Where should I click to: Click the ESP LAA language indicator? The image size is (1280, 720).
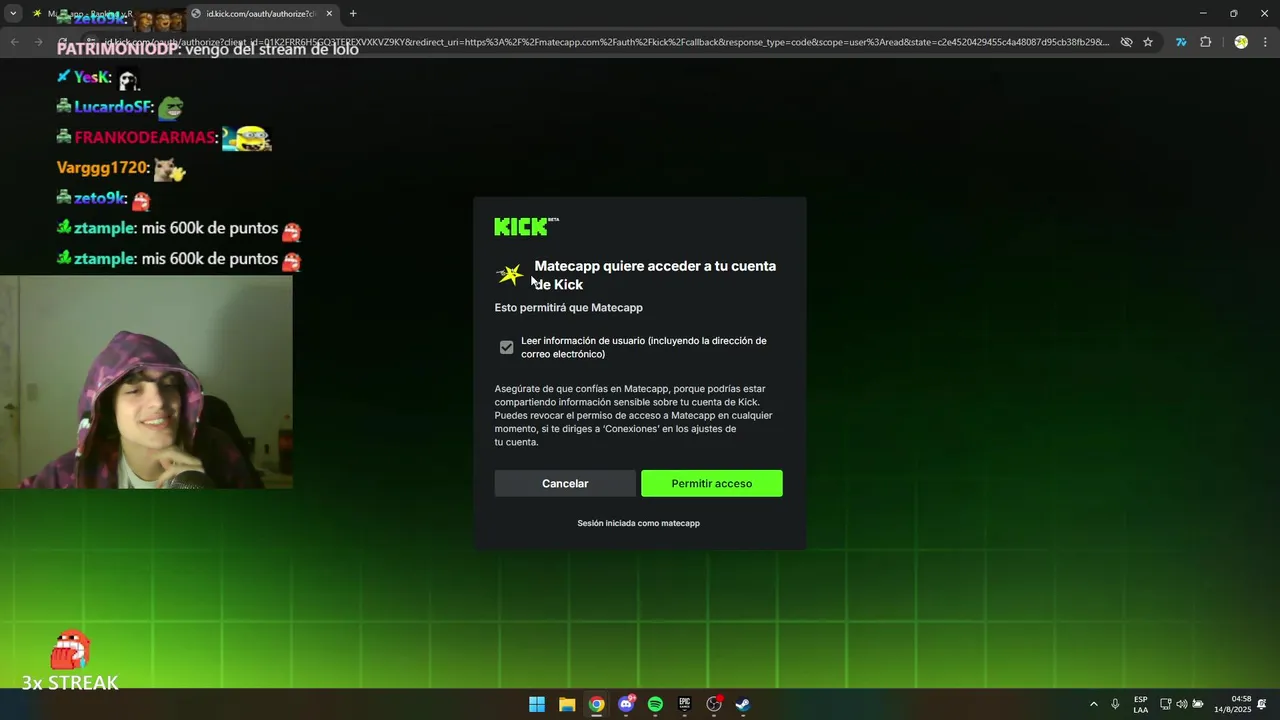(1141, 704)
